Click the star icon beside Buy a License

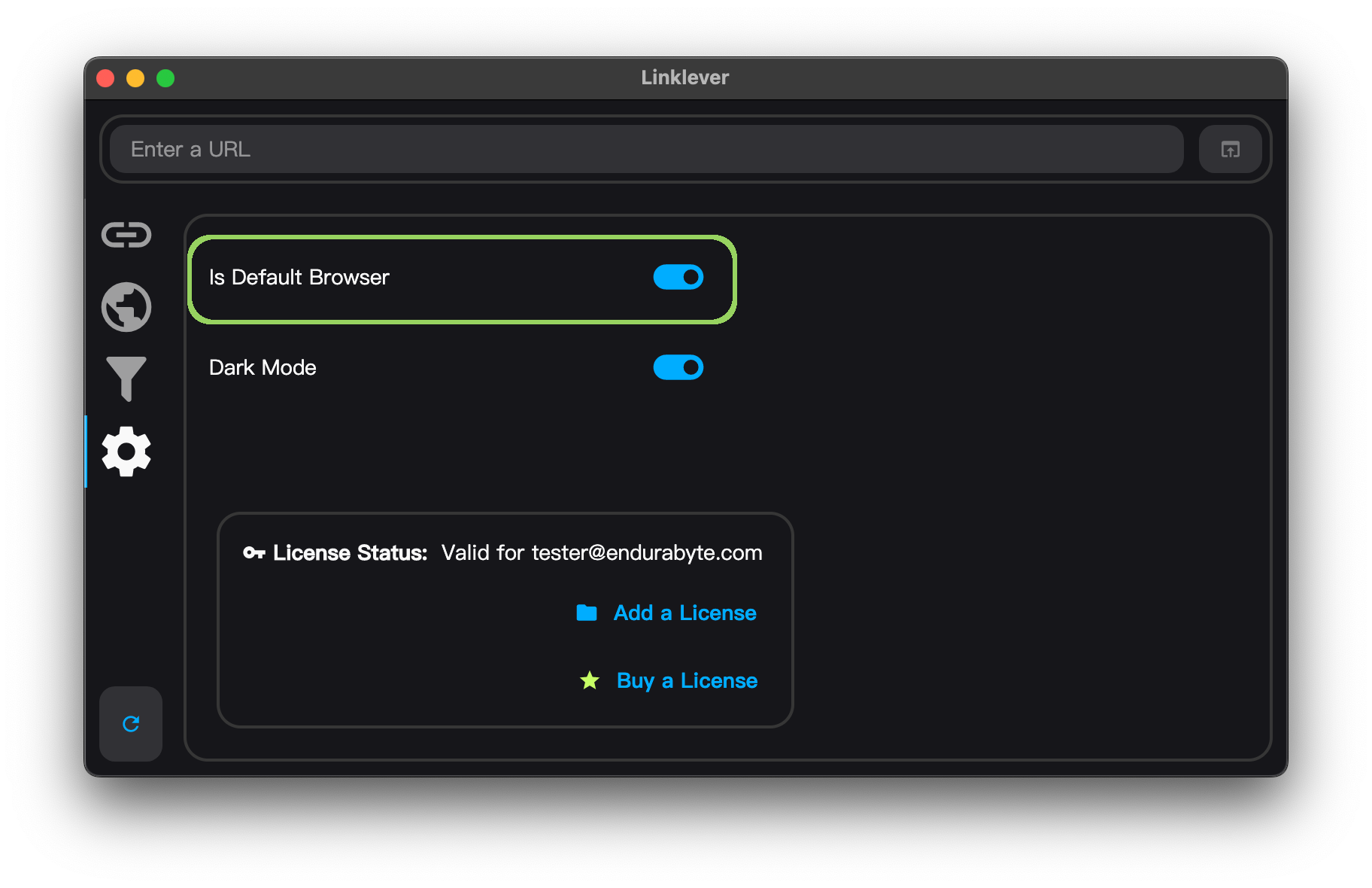pyautogui.click(x=590, y=680)
